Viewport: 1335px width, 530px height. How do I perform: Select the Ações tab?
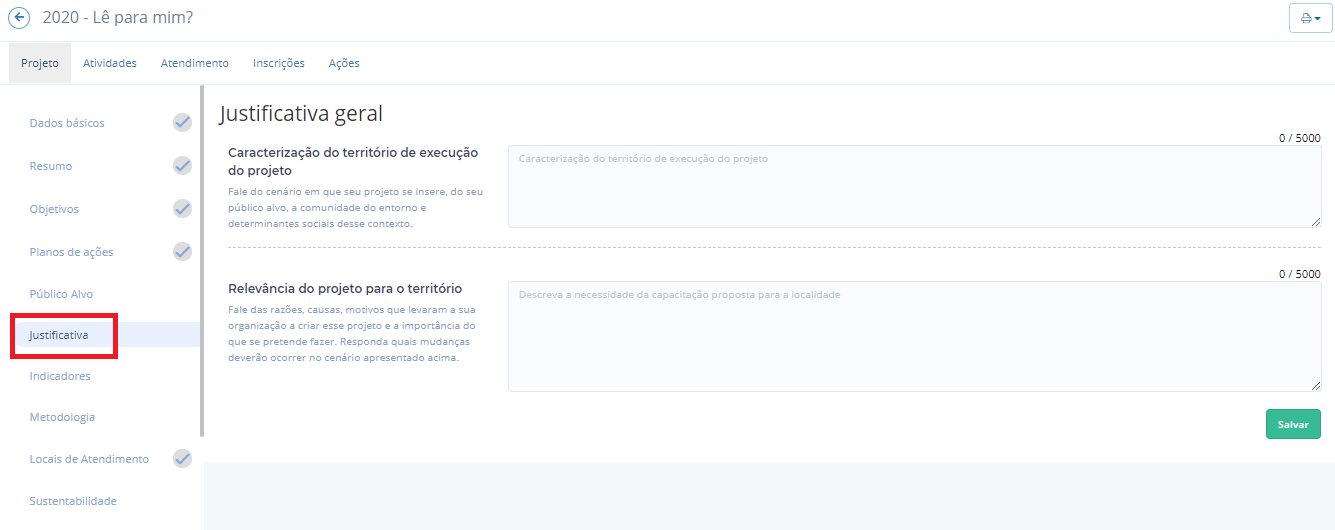point(344,63)
